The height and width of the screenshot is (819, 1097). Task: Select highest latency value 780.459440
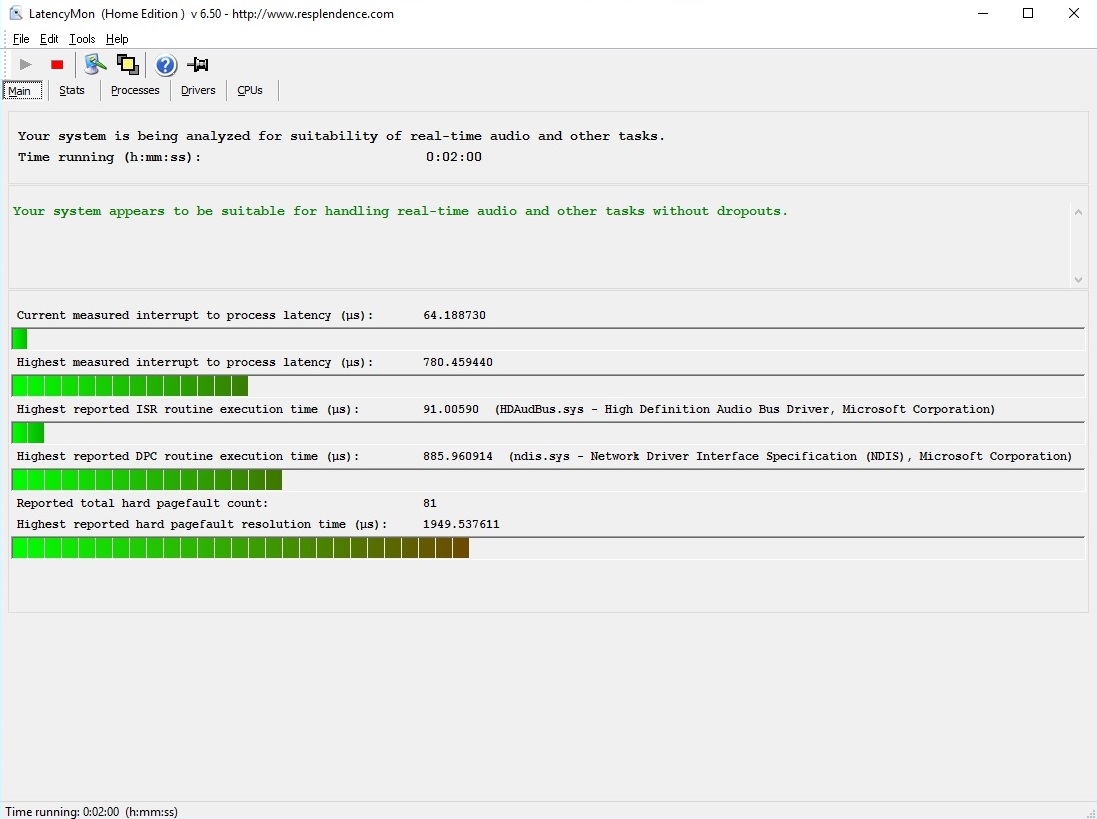click(458, 362)
